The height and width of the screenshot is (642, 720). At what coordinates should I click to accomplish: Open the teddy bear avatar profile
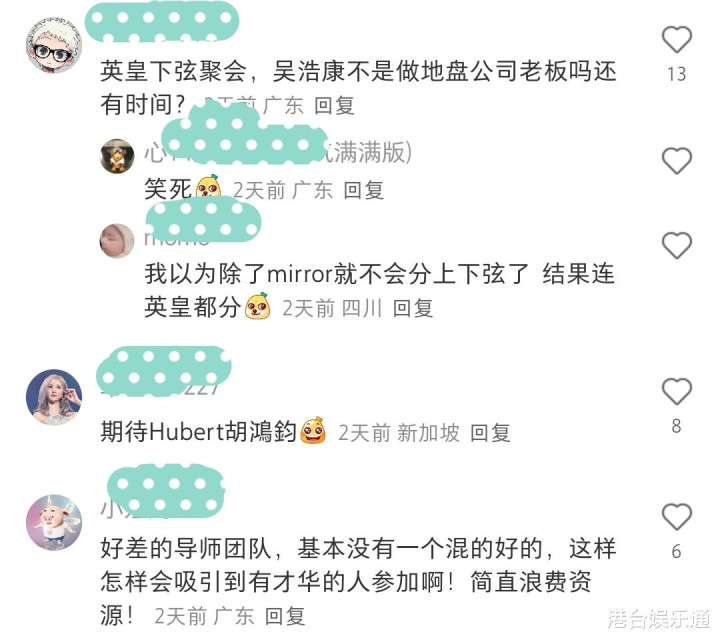coord(117,156)
